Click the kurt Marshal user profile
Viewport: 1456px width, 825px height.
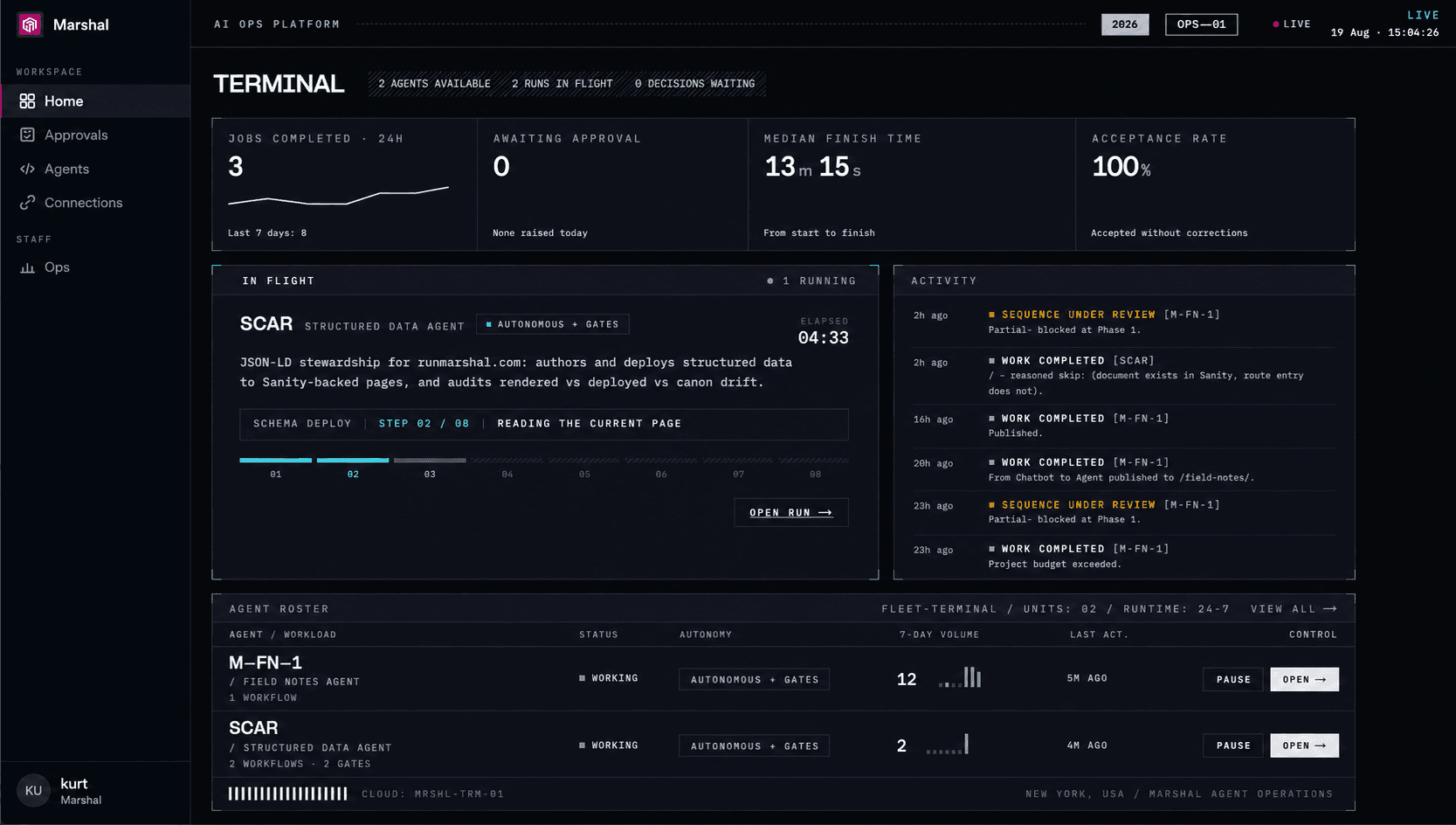[95, 791]
